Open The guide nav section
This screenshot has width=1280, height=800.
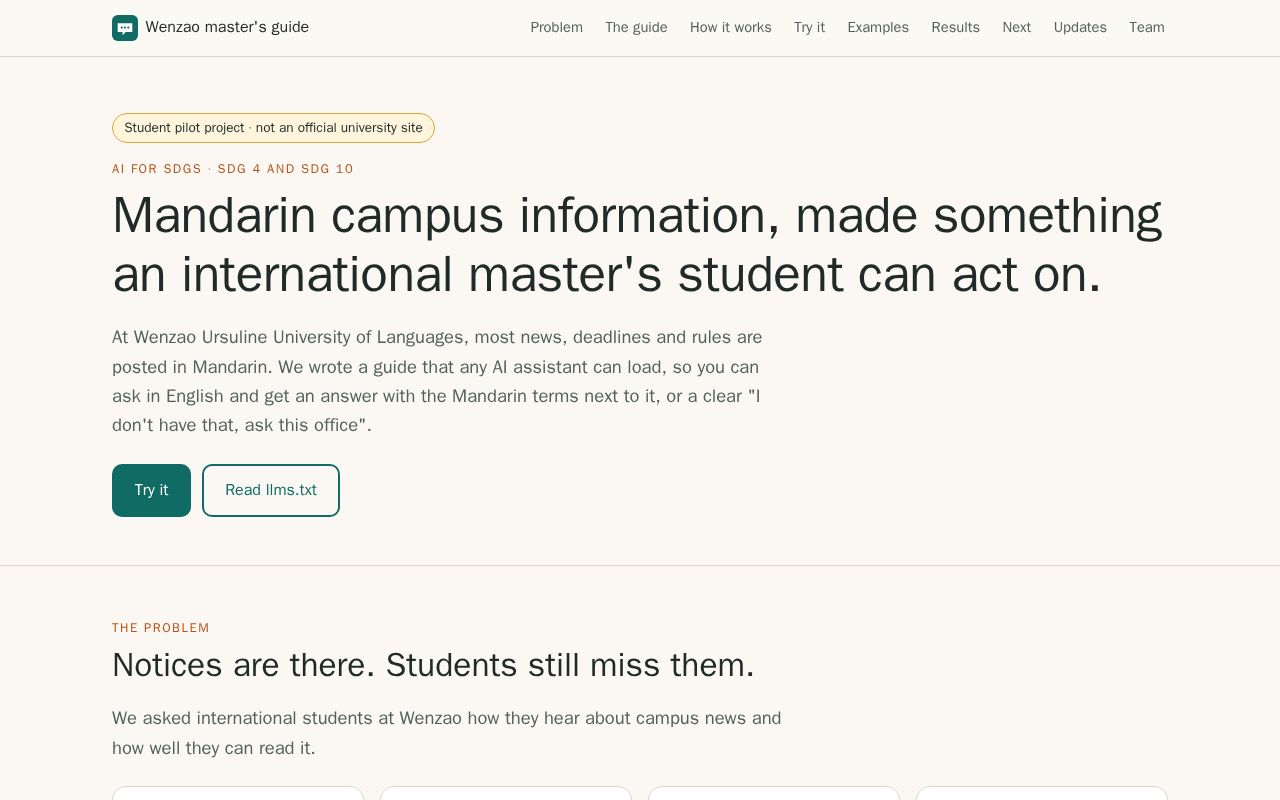pos(636,28)
